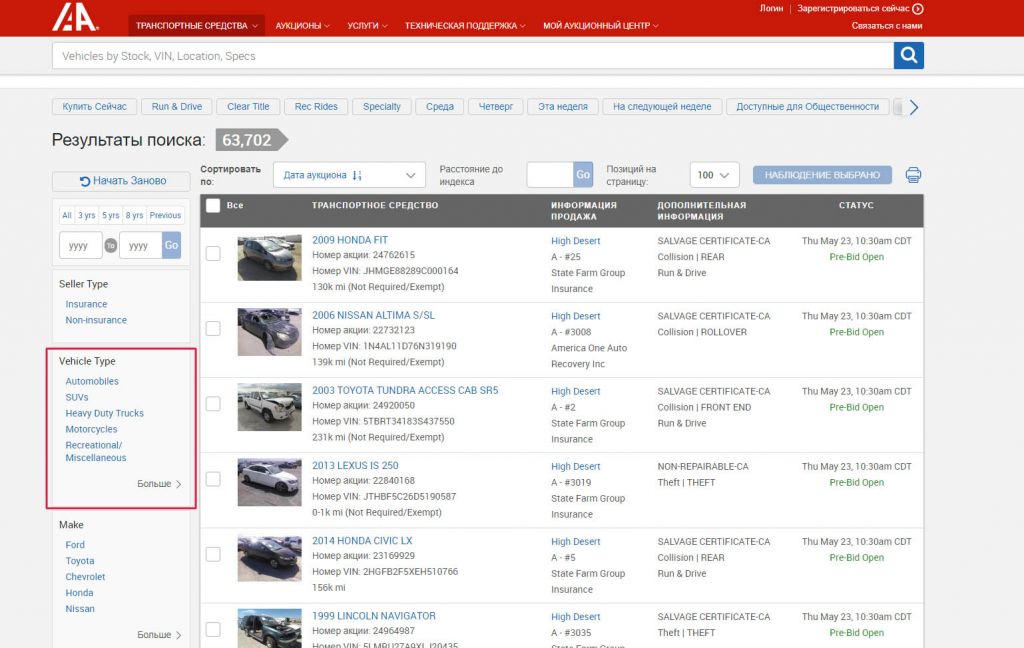1024x648 pixels.
Task: Check the 2009 Honda Fit row
Action: coord(213,253)
